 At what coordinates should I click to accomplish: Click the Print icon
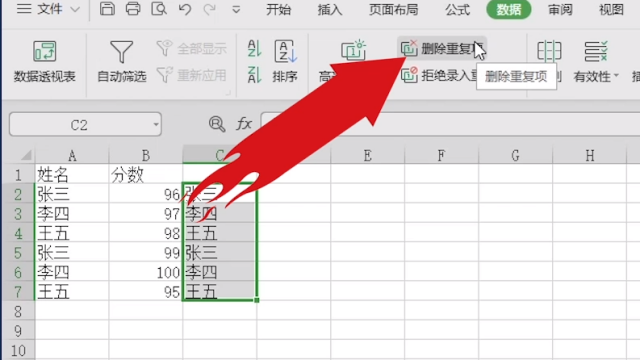(x=133, y=9)
